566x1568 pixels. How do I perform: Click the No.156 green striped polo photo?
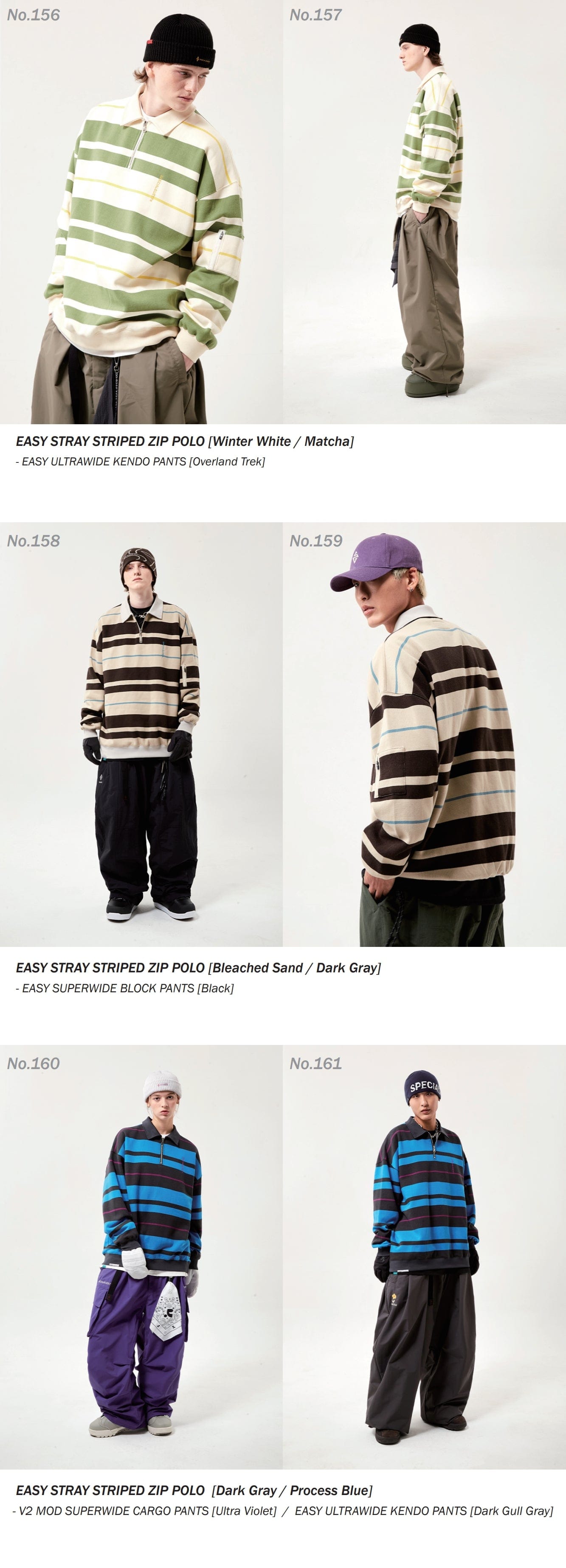141,212
